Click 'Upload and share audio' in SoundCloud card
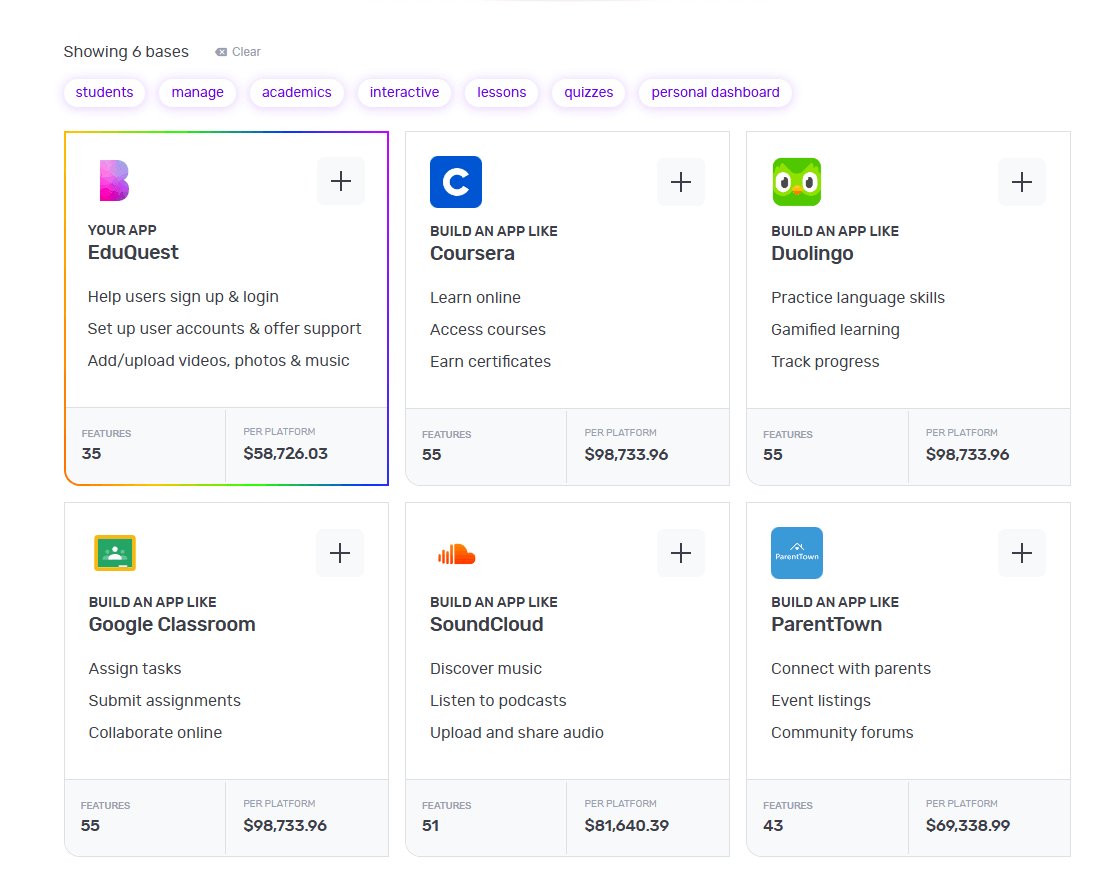 tap(516, 733)
